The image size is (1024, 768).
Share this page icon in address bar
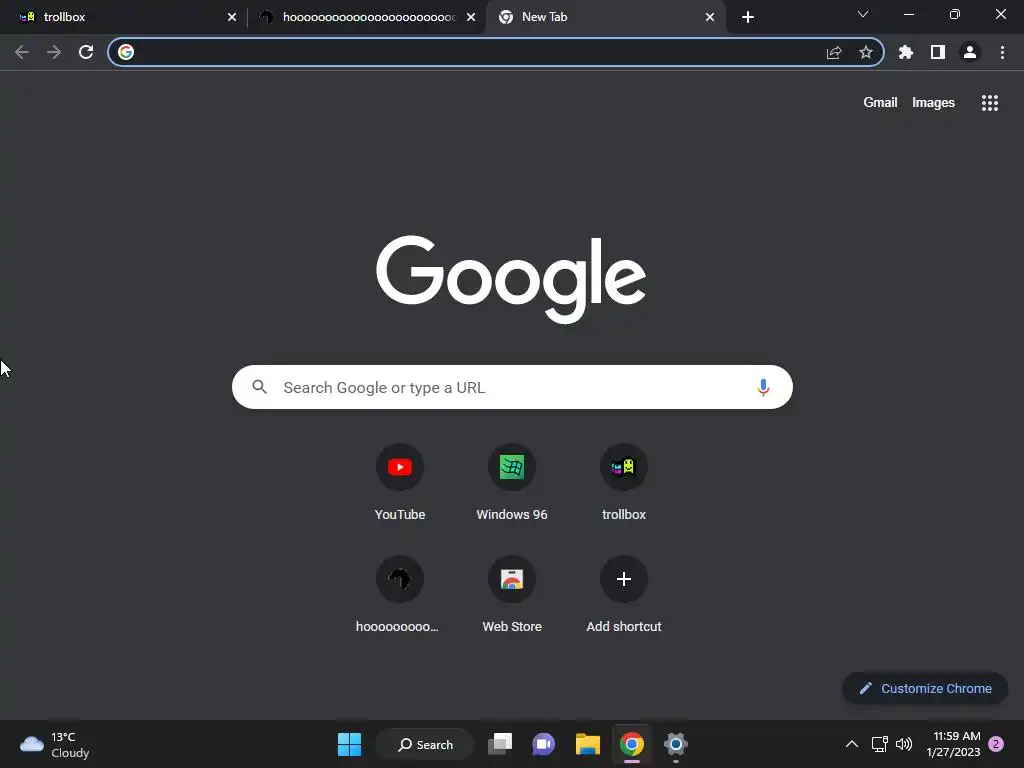click(x=834, y=52)
